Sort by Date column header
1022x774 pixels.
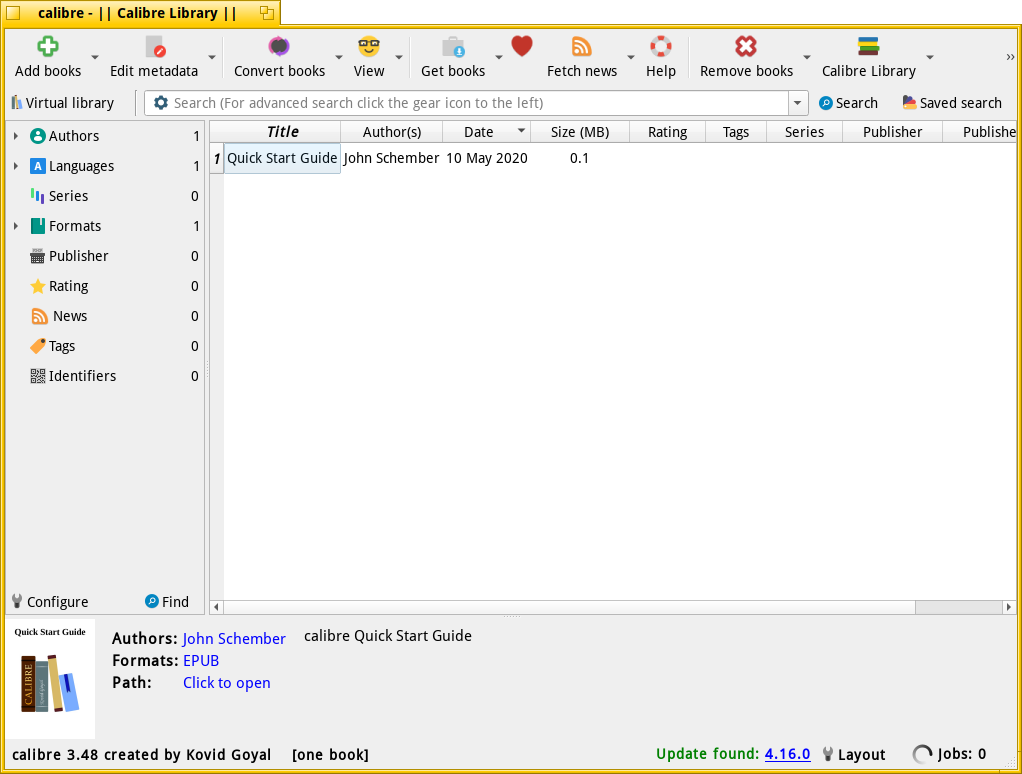(486, 132)
